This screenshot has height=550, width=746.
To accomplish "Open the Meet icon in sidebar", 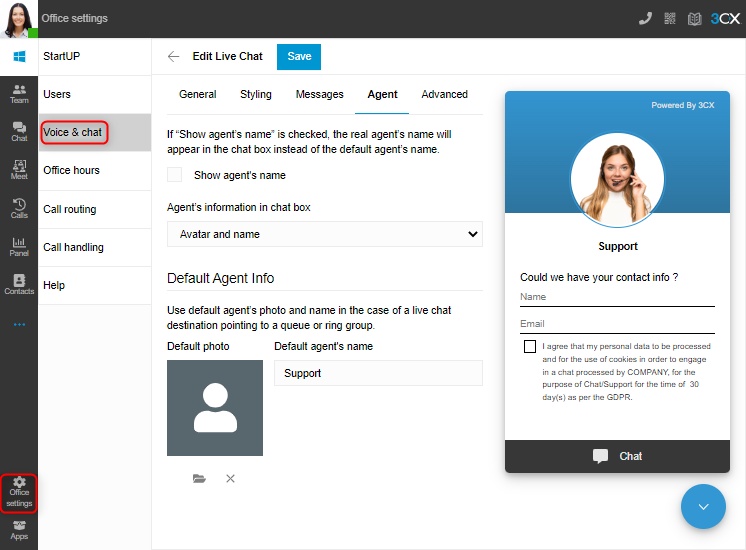I will point(19,170).
